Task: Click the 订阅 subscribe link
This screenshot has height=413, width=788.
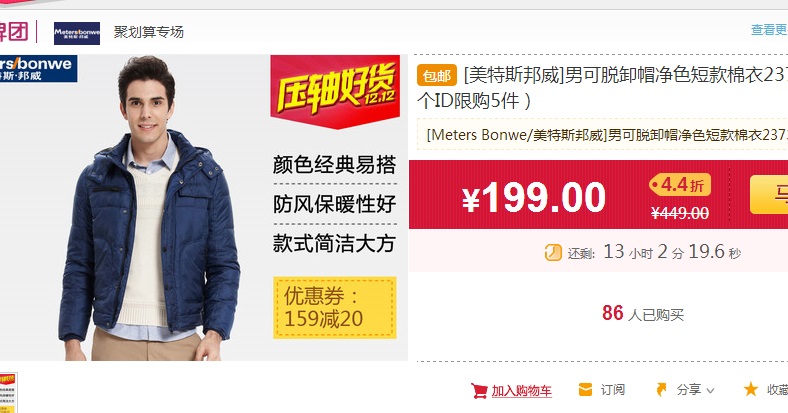Action: click(613, 389)
